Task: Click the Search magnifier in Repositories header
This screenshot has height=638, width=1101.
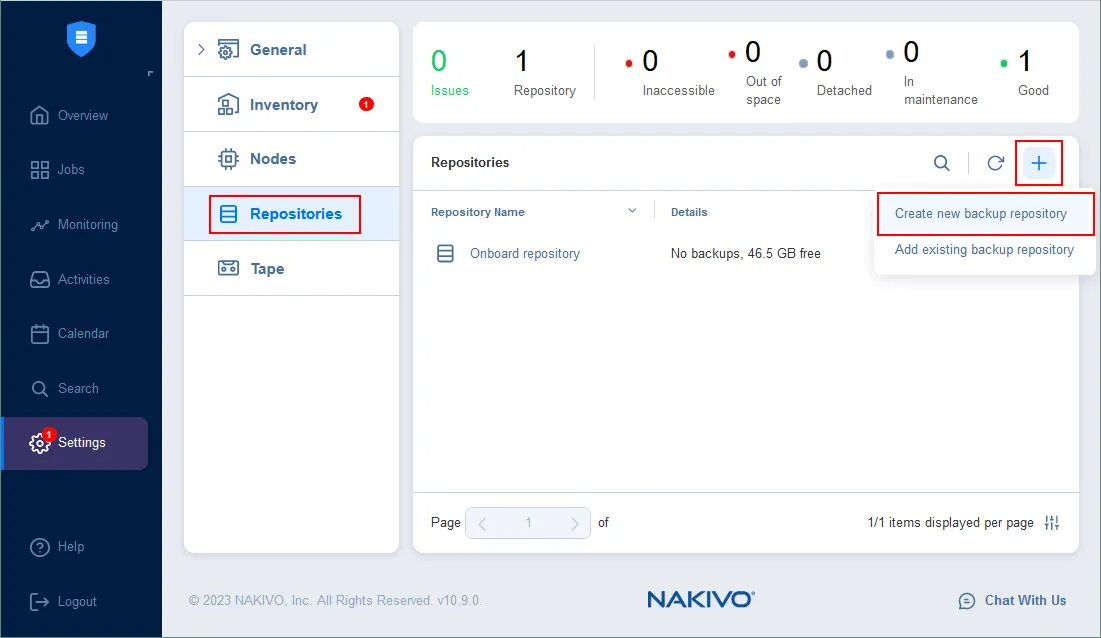Action: (x=941, y=162)
